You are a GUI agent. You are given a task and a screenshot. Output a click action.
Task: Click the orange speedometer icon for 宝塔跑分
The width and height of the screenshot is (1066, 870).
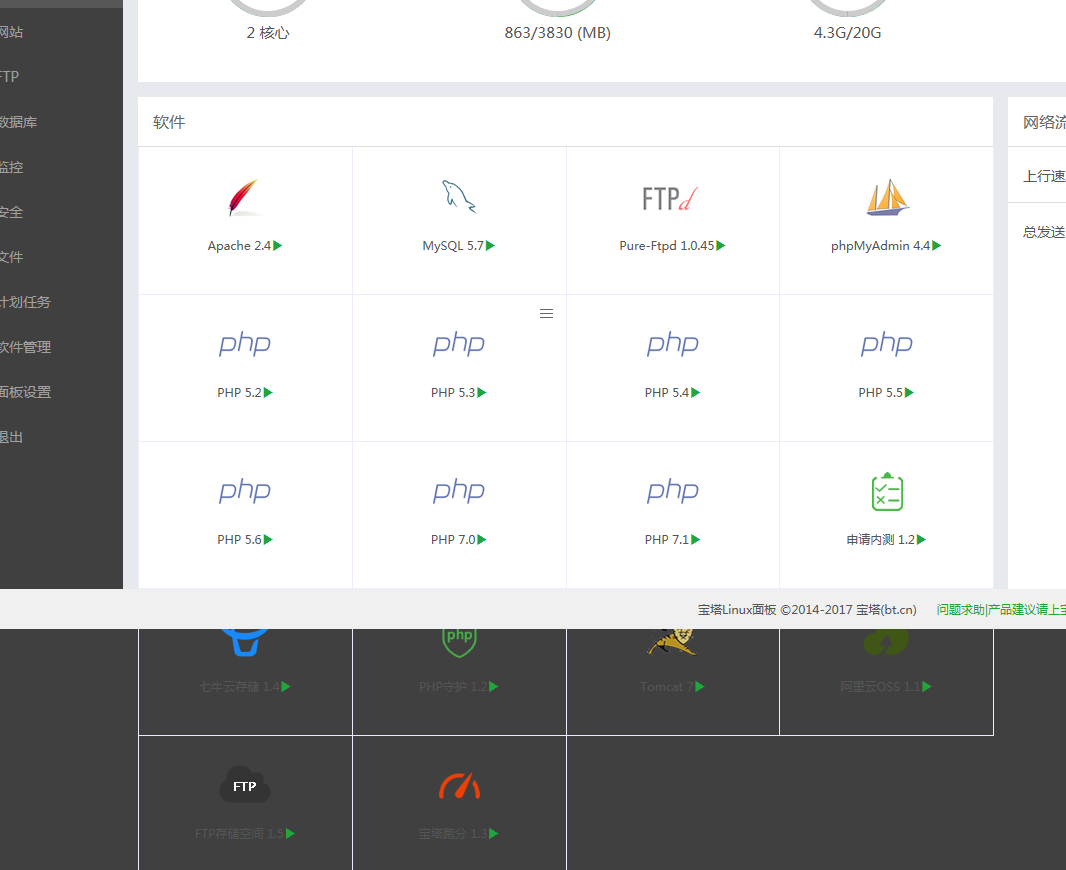460,786
